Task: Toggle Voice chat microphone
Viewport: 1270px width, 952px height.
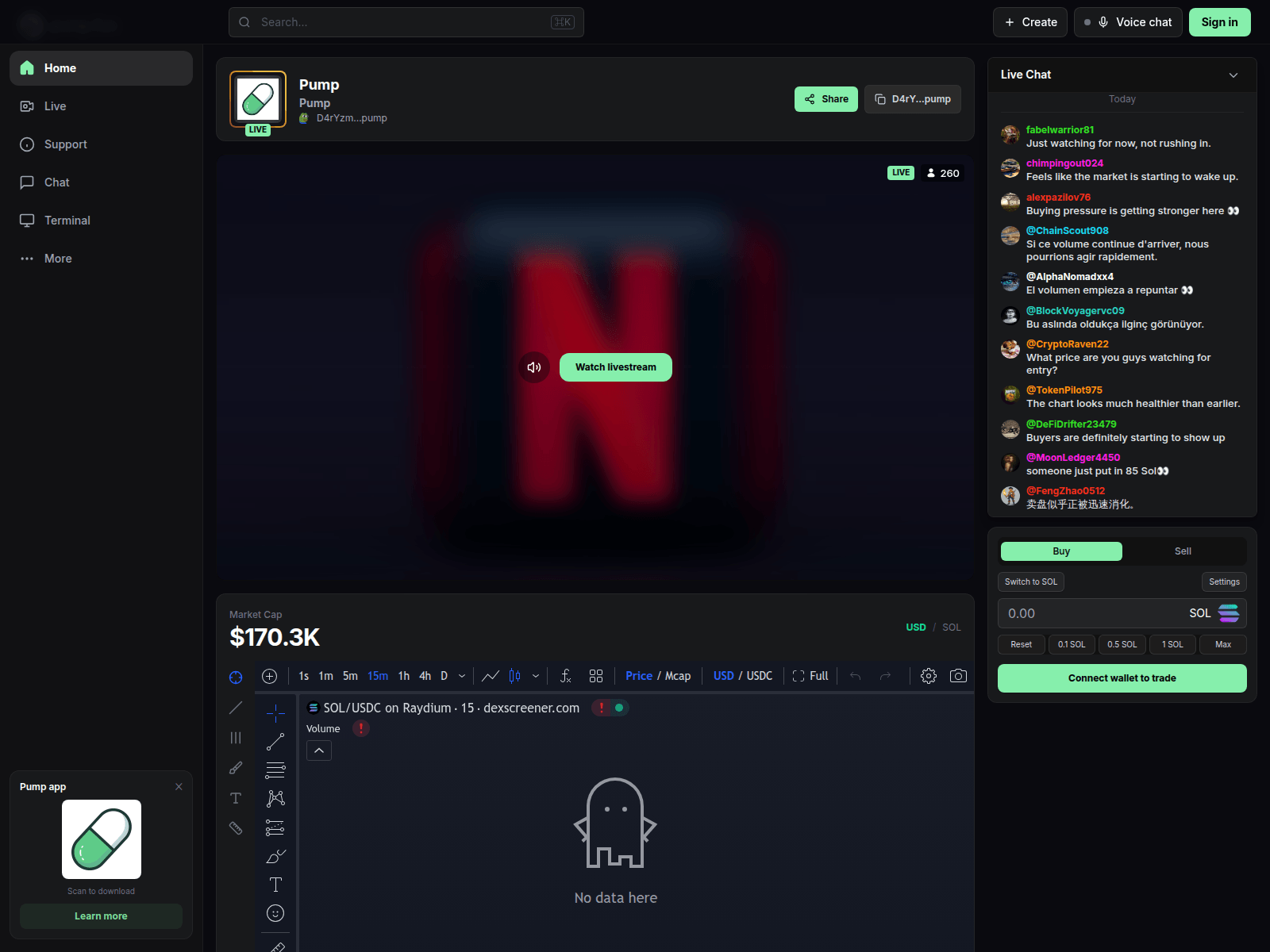Action: [1128, 22]
